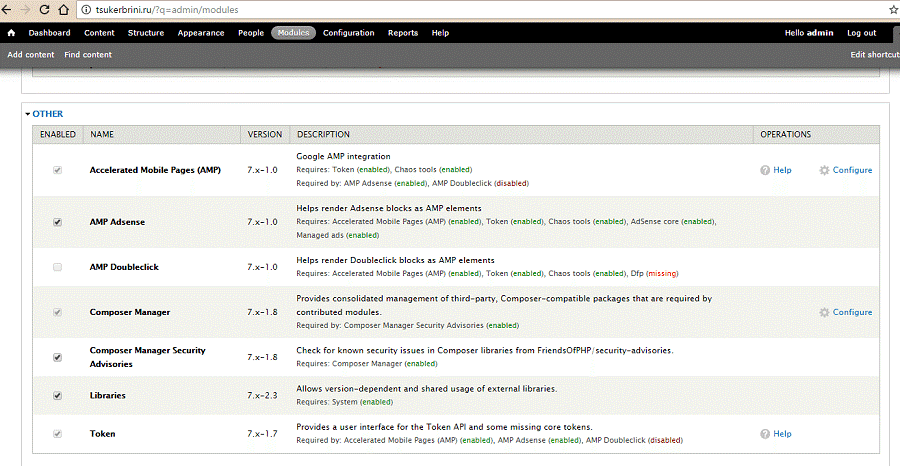The width and height of the screenshot is (900, 466).
Task: Click version 7.x-2.3 in Libraries row
Action: click(262, 395)
